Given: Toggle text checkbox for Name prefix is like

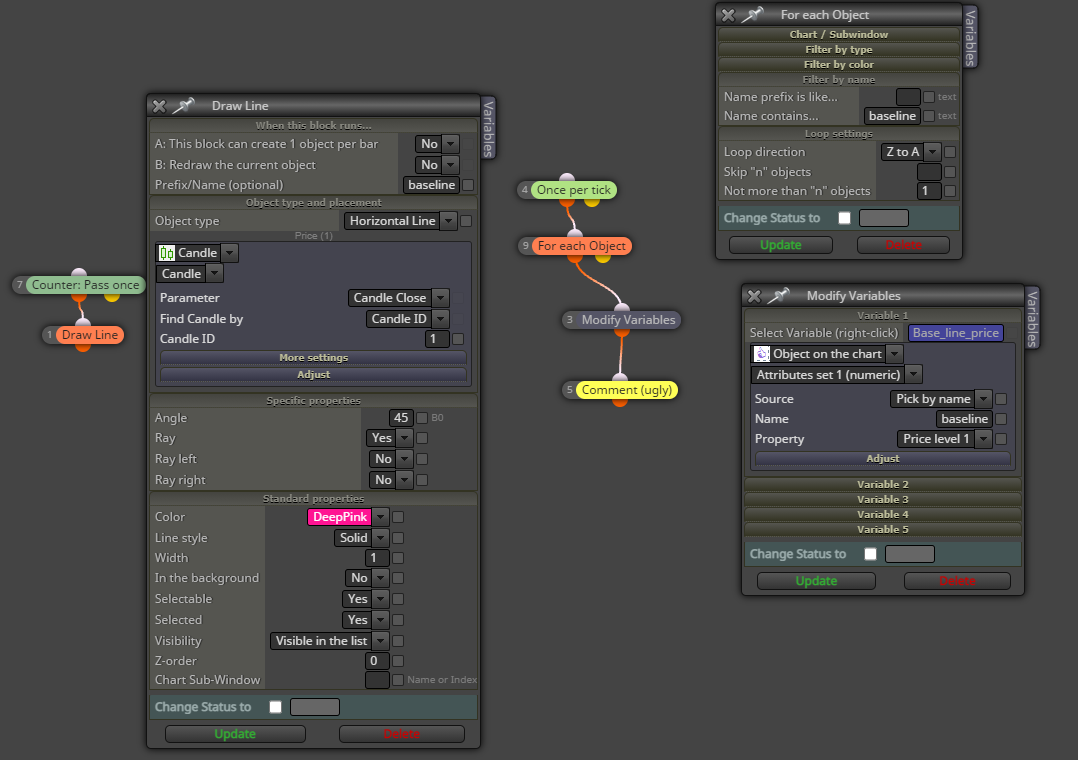Looking at the screenshot, I should tap(929, 97).
